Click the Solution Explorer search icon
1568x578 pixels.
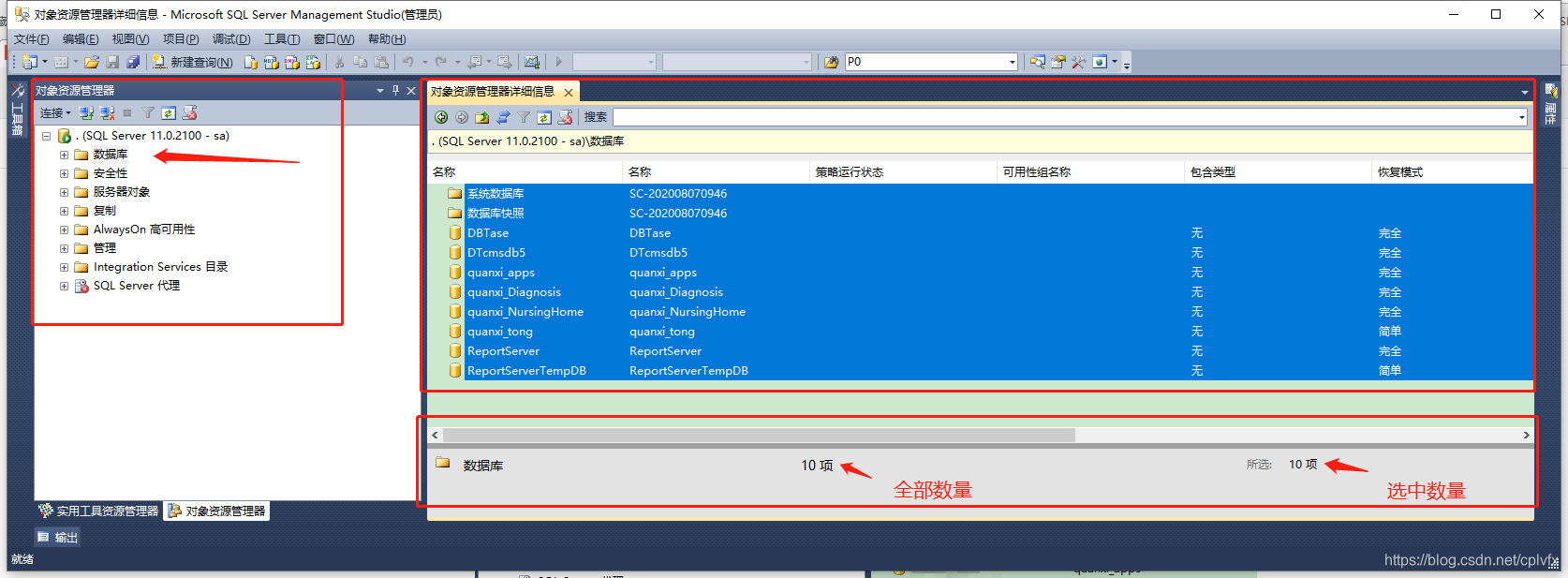pyautogui.click(x=1038, y=62)
